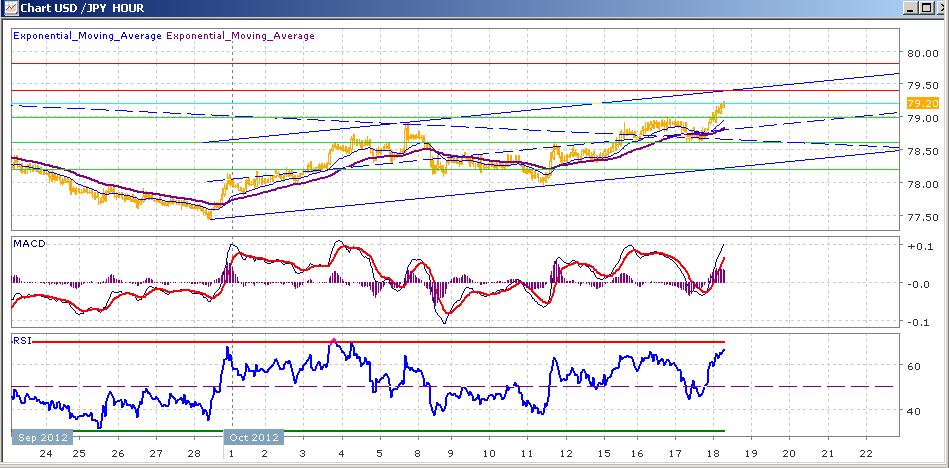Viewport: 949px width, 468px height.
Task: Select the purple Exponential_Moving_Average legend label
Action: click(x=240, y=36)
